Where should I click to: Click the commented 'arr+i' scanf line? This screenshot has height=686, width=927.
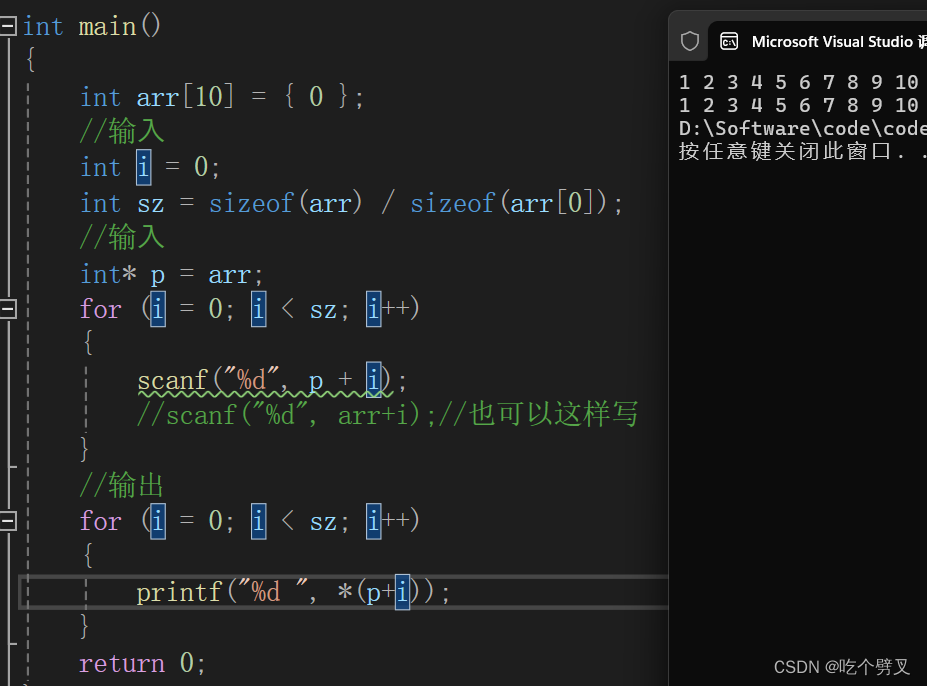click(x=387, y=415)
